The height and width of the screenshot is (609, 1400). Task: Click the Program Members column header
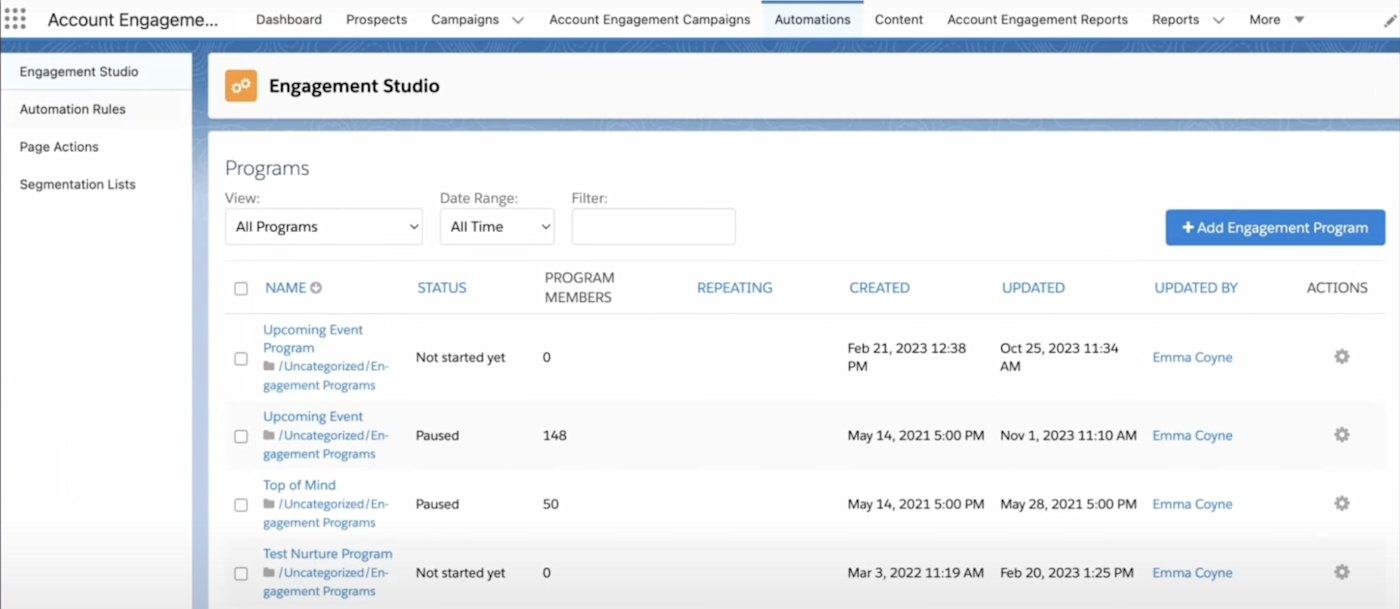(x=579, y=287)
